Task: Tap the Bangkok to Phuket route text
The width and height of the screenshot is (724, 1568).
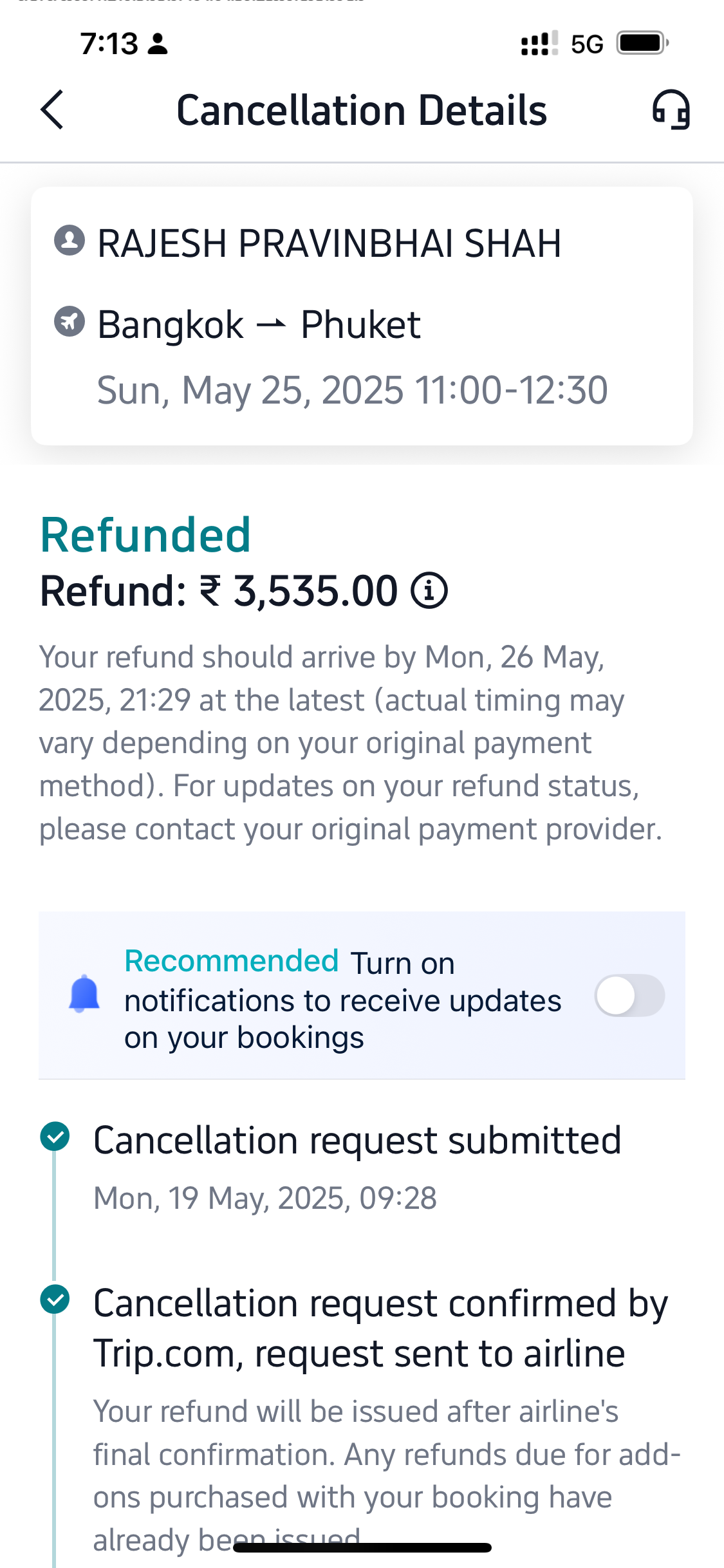Action: click(x=259, y=324)
